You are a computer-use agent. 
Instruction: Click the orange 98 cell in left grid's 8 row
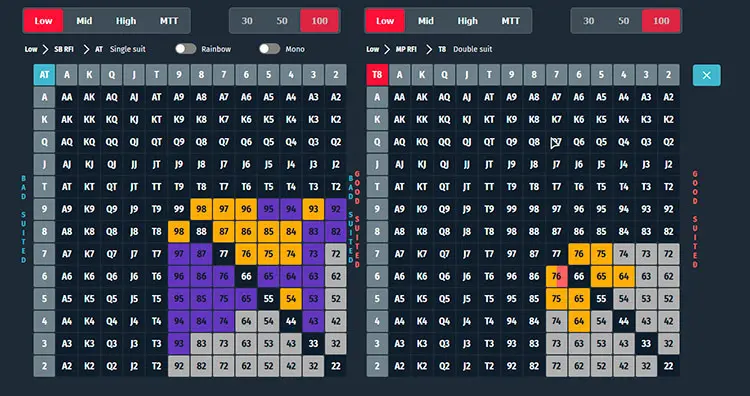click(179, 231)
